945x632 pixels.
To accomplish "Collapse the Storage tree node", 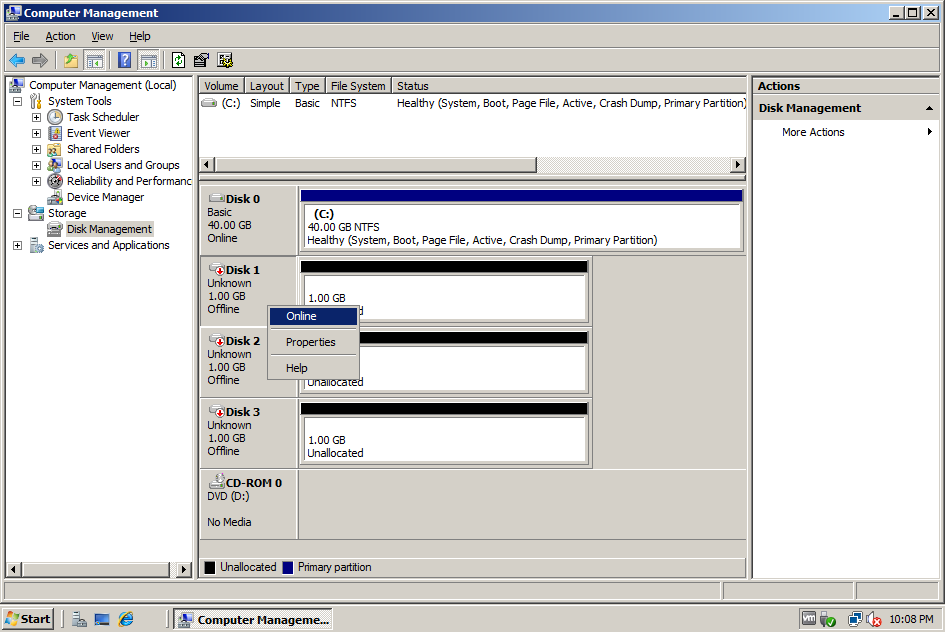I will coord(17,213).
